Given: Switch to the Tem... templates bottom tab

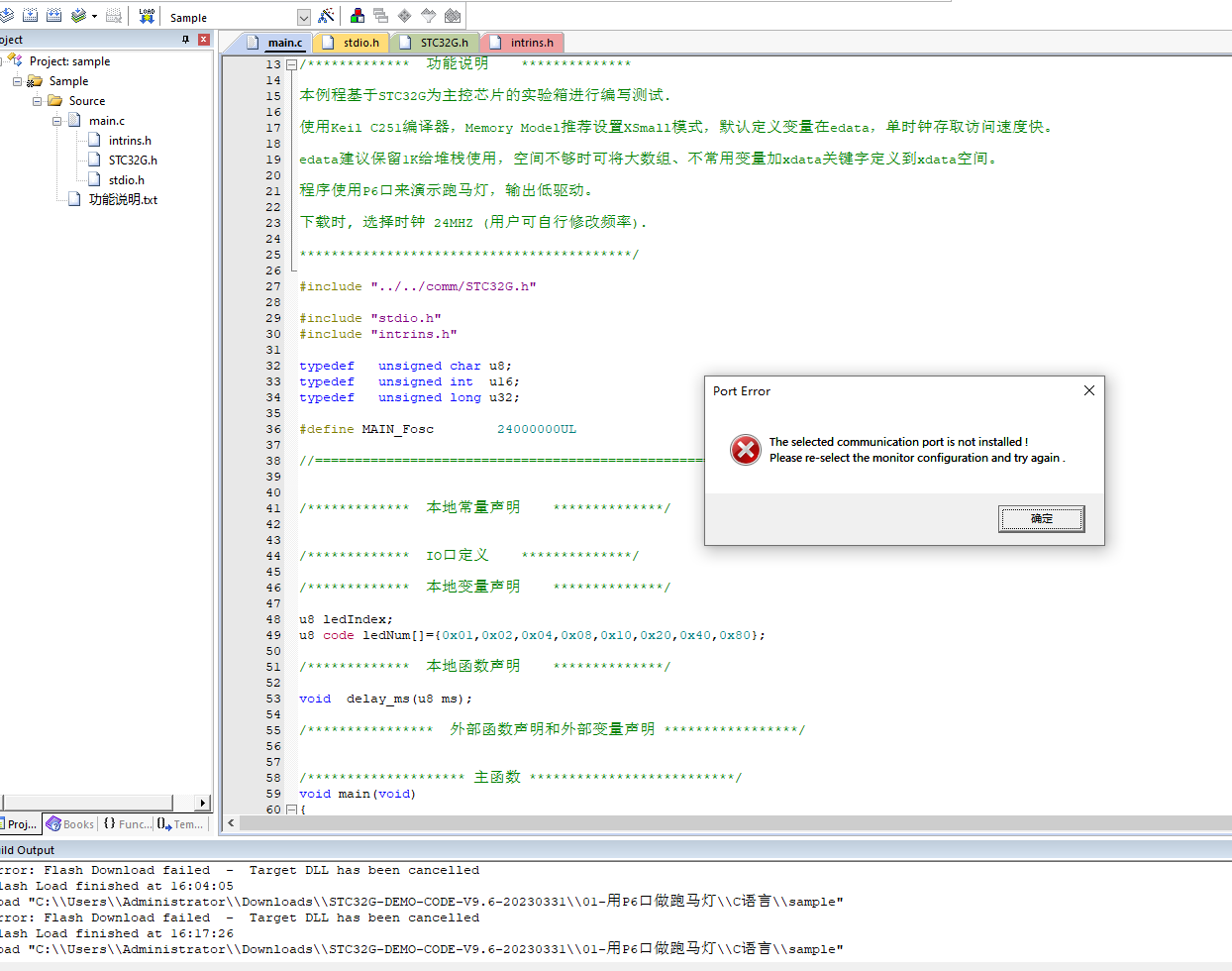Looking at the screenshot, I should pyautogui.click(x=180, y=824).
